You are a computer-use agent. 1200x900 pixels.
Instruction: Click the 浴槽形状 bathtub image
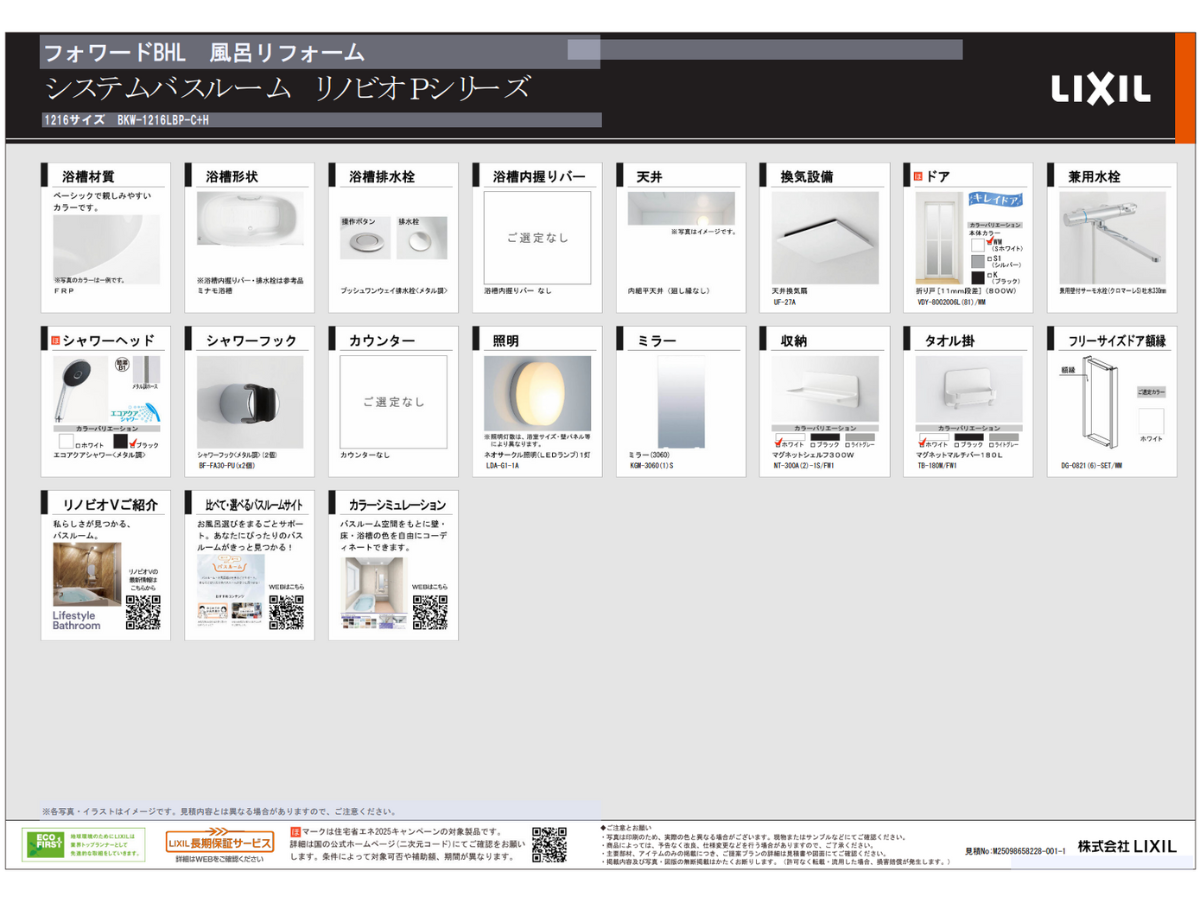(x=250, y=228)
